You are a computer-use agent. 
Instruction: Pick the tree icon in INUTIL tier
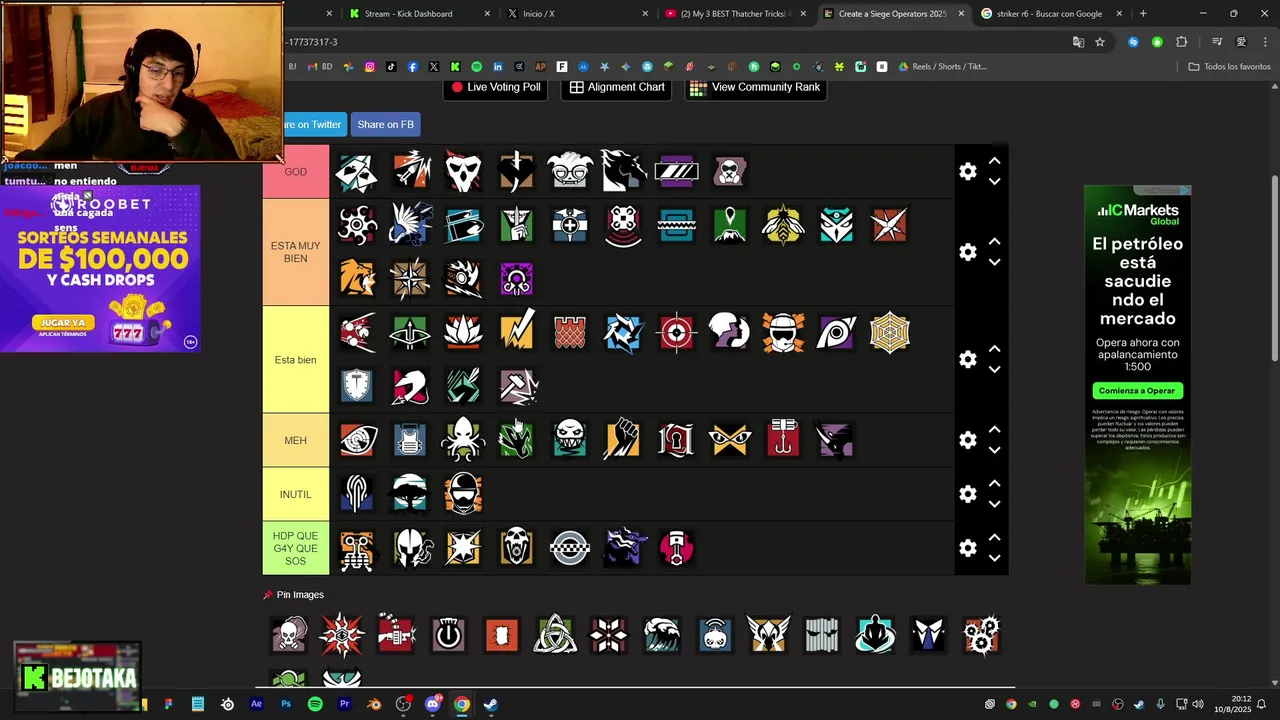[410, 494]
